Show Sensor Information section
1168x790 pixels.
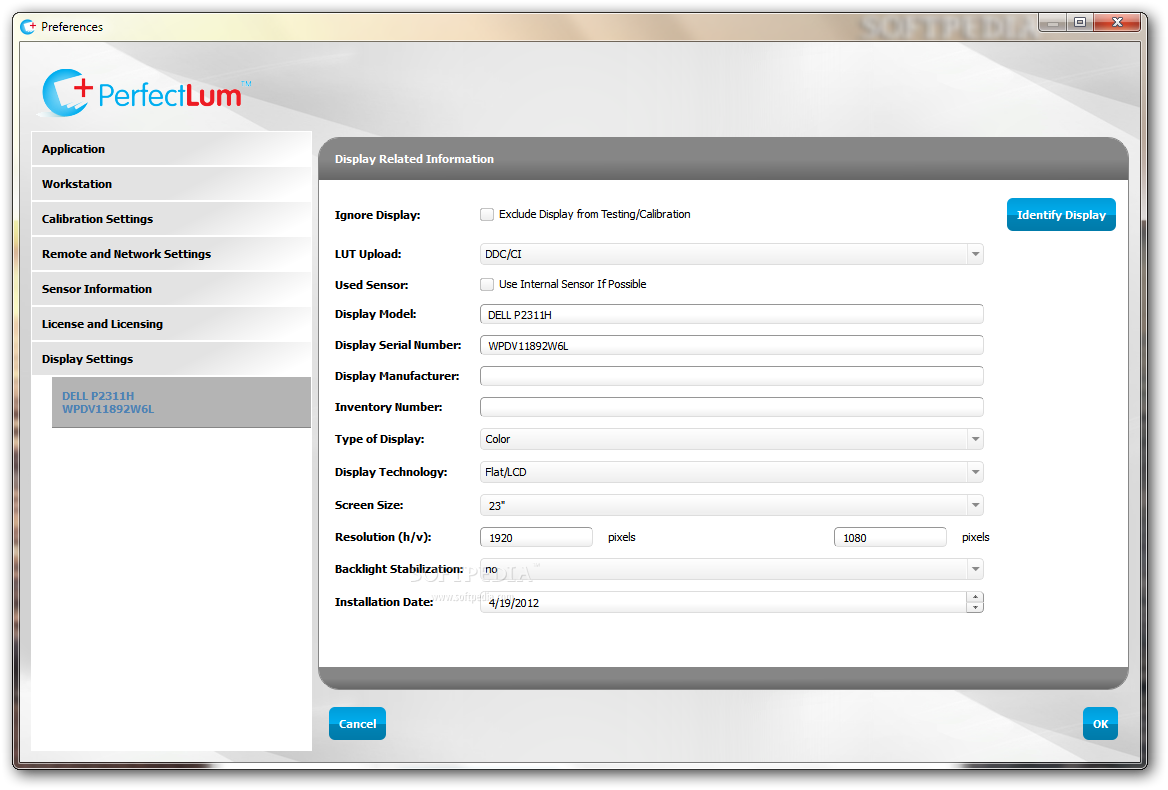171,289
